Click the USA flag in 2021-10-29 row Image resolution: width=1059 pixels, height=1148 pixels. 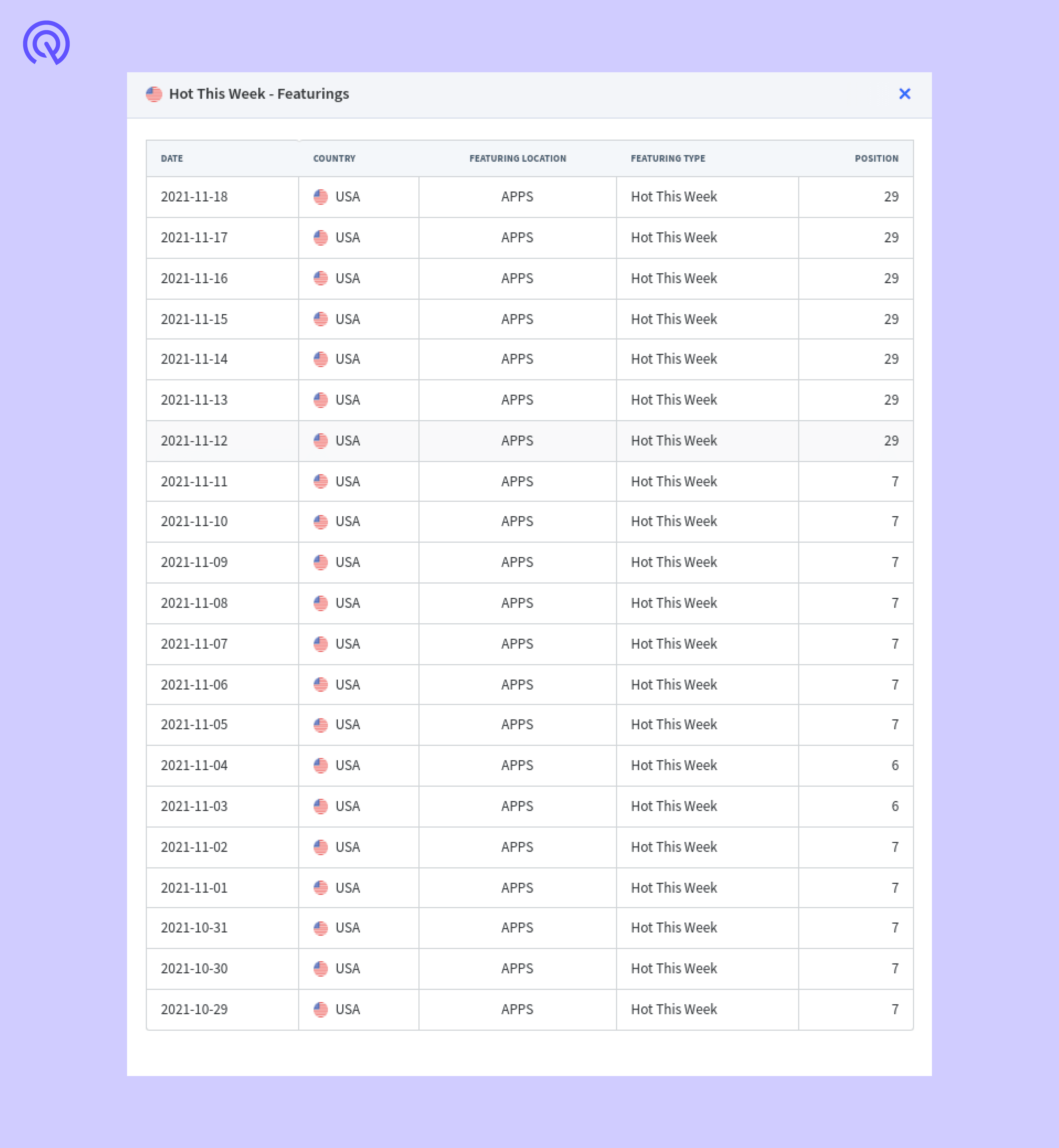(320, 1009)
